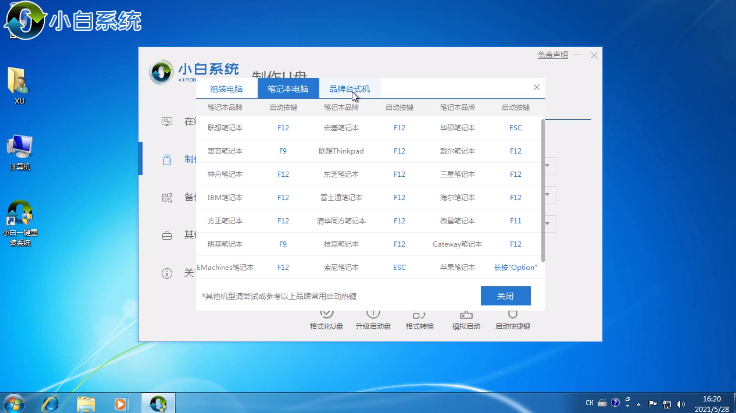Open Internet Explorer from the taskbar
The height and width of the screenshot is (413, 736).
[x=49, y=403]
